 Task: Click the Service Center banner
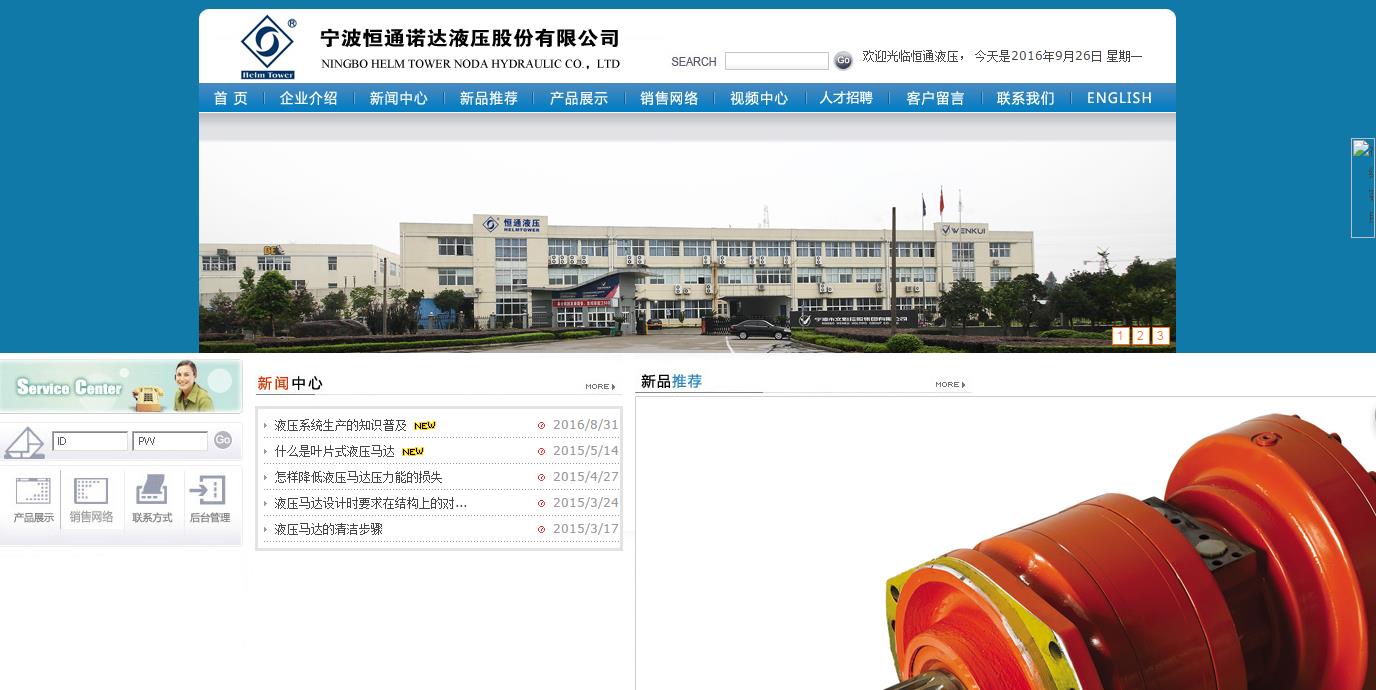pyautogui.click(x=121, y=386)
